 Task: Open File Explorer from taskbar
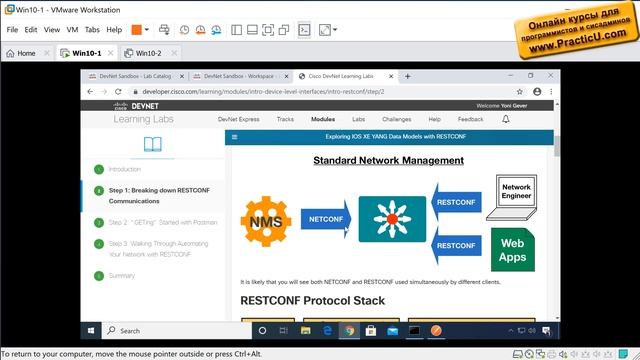coord(305,331)
